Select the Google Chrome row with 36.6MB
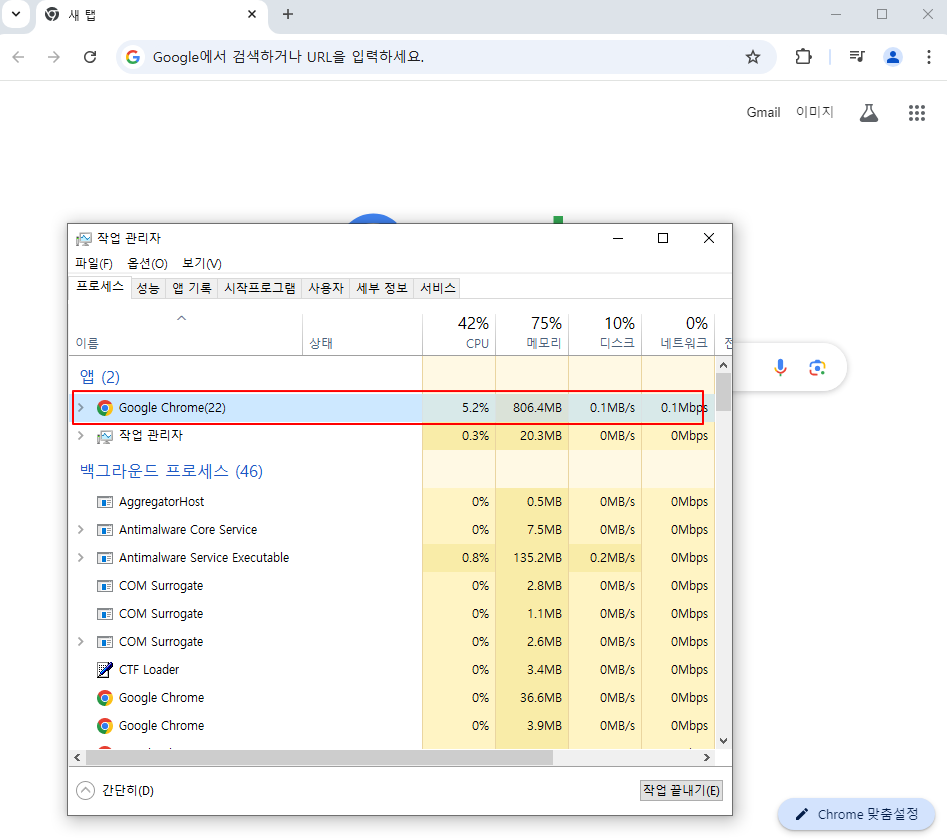Viewport: 947px width, 839px height. coord(392,698)
